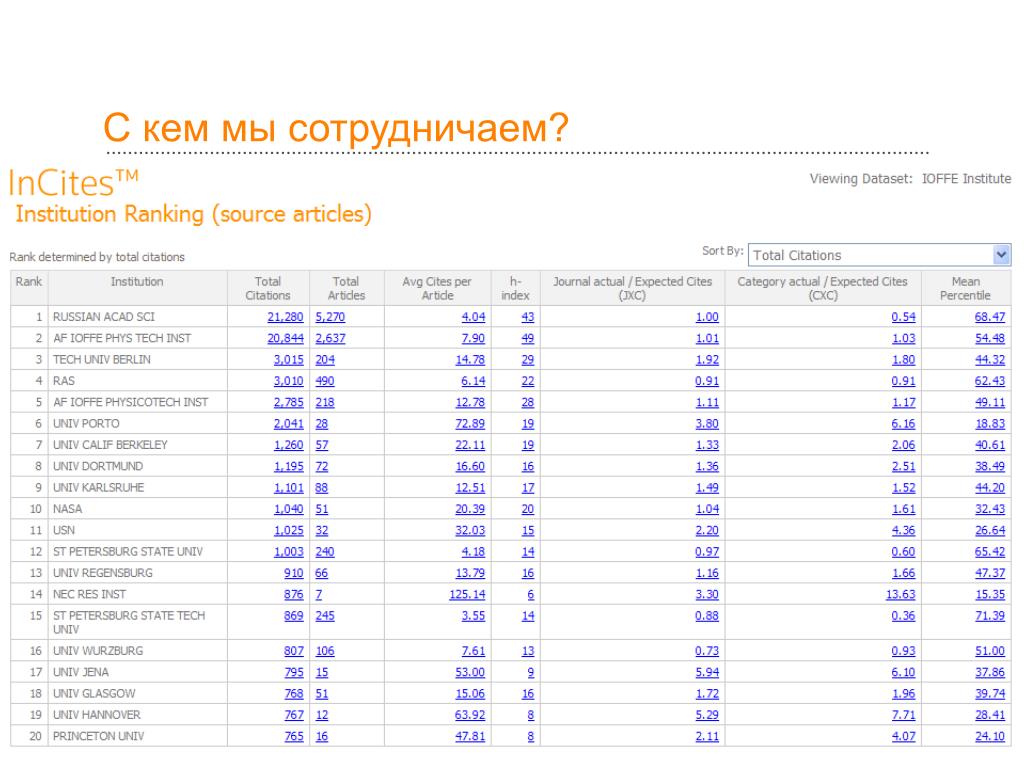Click the Mean Percentile column header
Screen dimensions: 1024x768
tap(965, 288)
